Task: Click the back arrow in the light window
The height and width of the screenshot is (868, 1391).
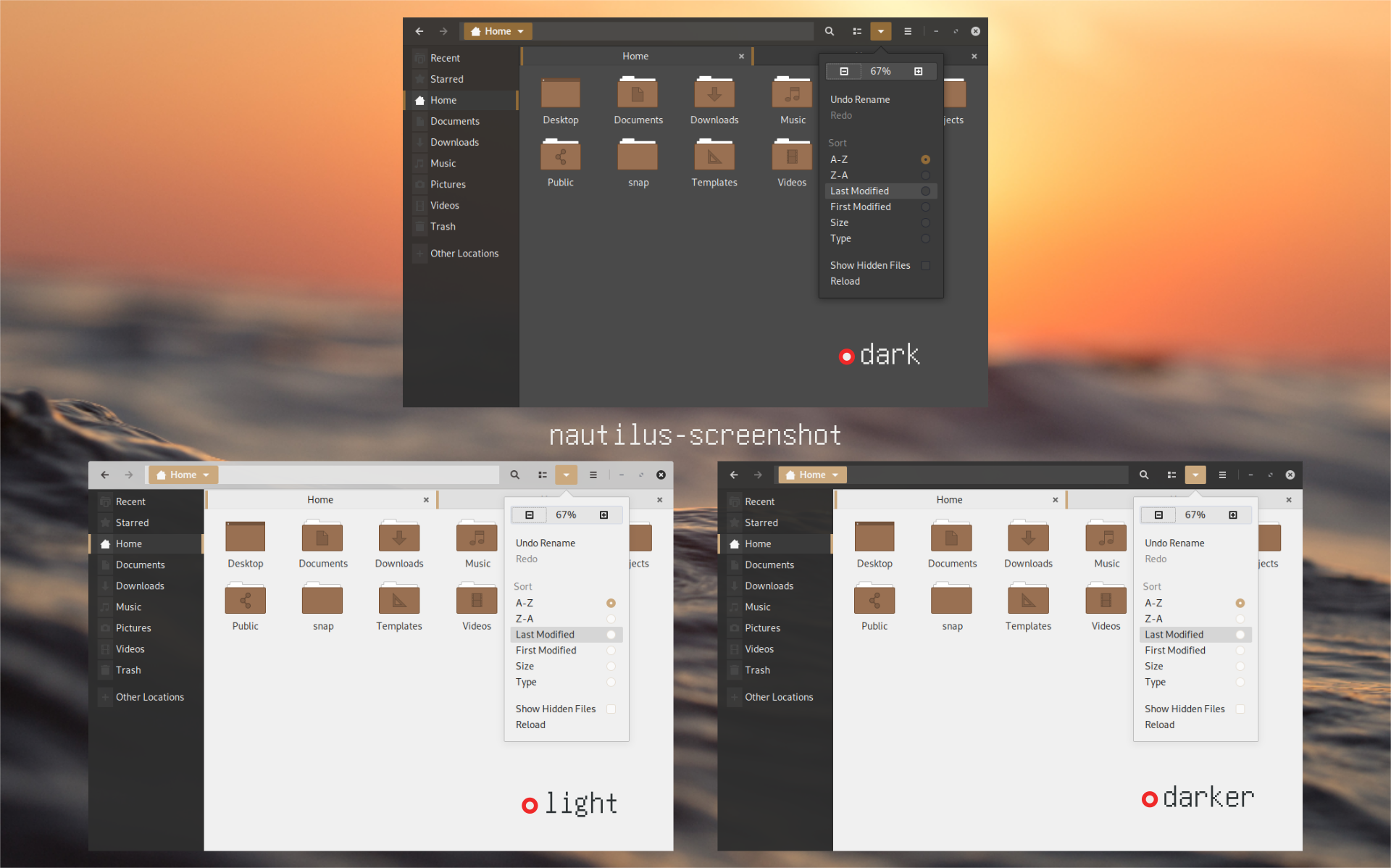Action: 104,475
